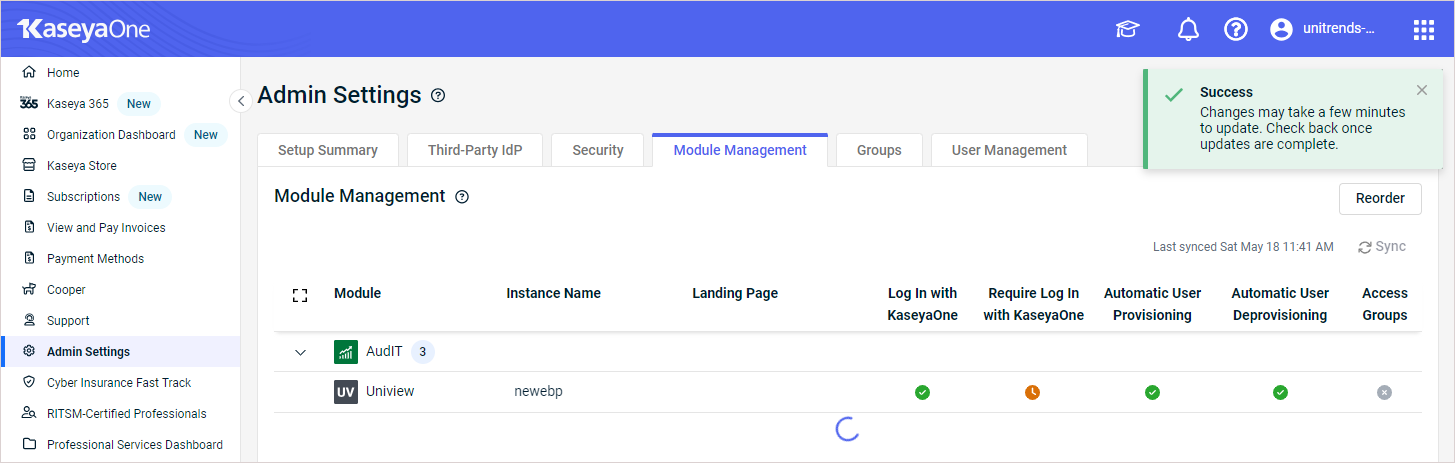This screenshot has height=463, width=1455.
Task: Click the Organization Dashboard sidebar icon
Action: [29, 134]
